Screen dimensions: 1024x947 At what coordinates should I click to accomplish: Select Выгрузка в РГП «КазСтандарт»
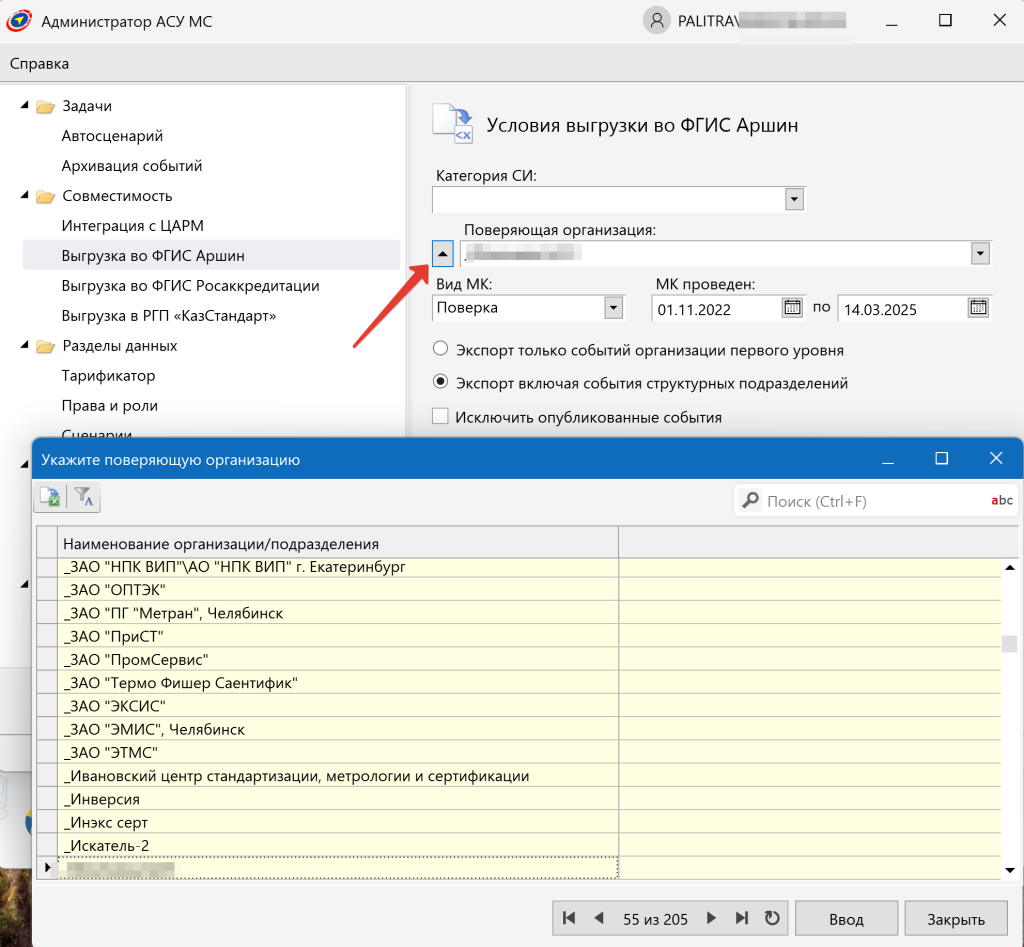coord(168,316)
